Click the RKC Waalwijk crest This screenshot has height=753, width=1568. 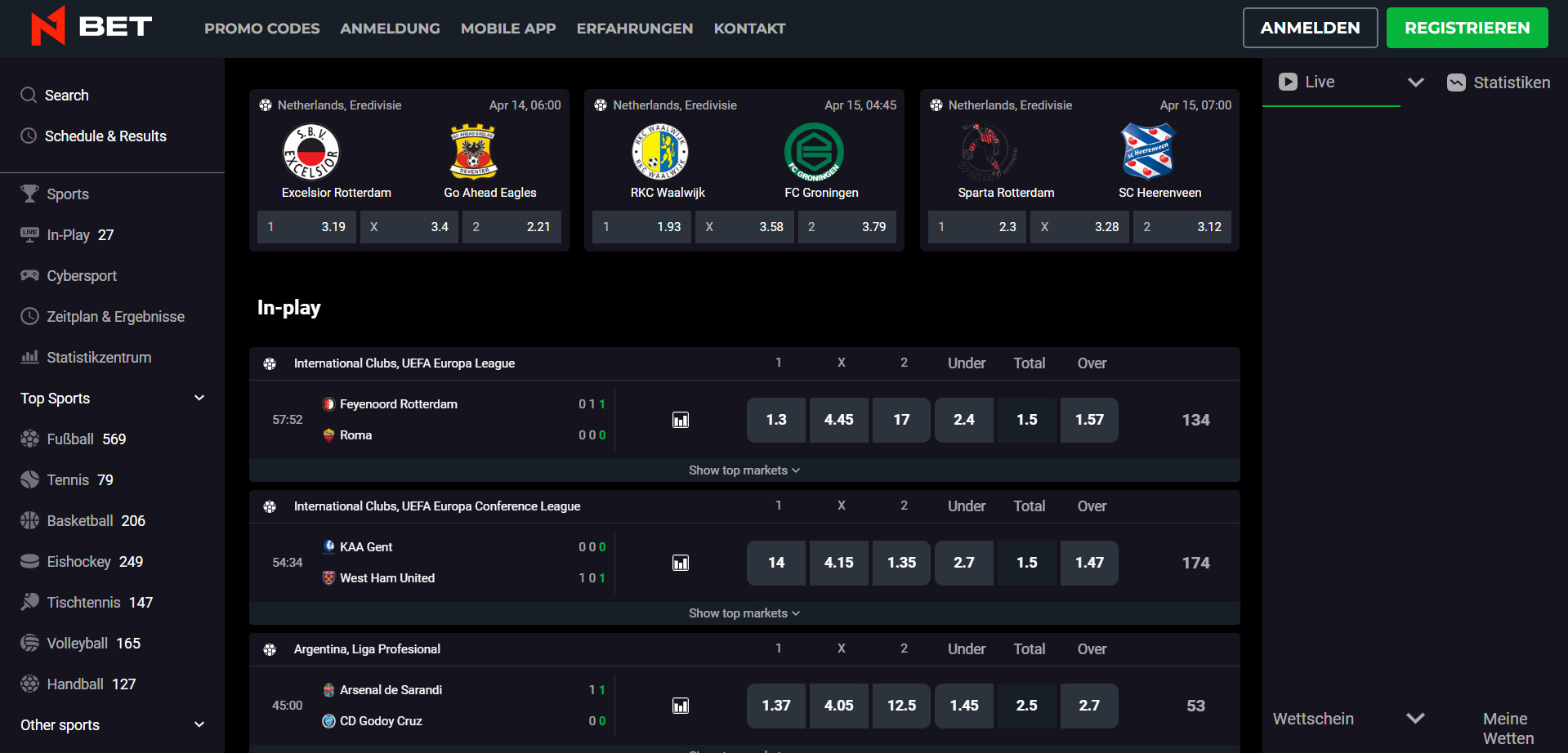click(x=660, y=152)
